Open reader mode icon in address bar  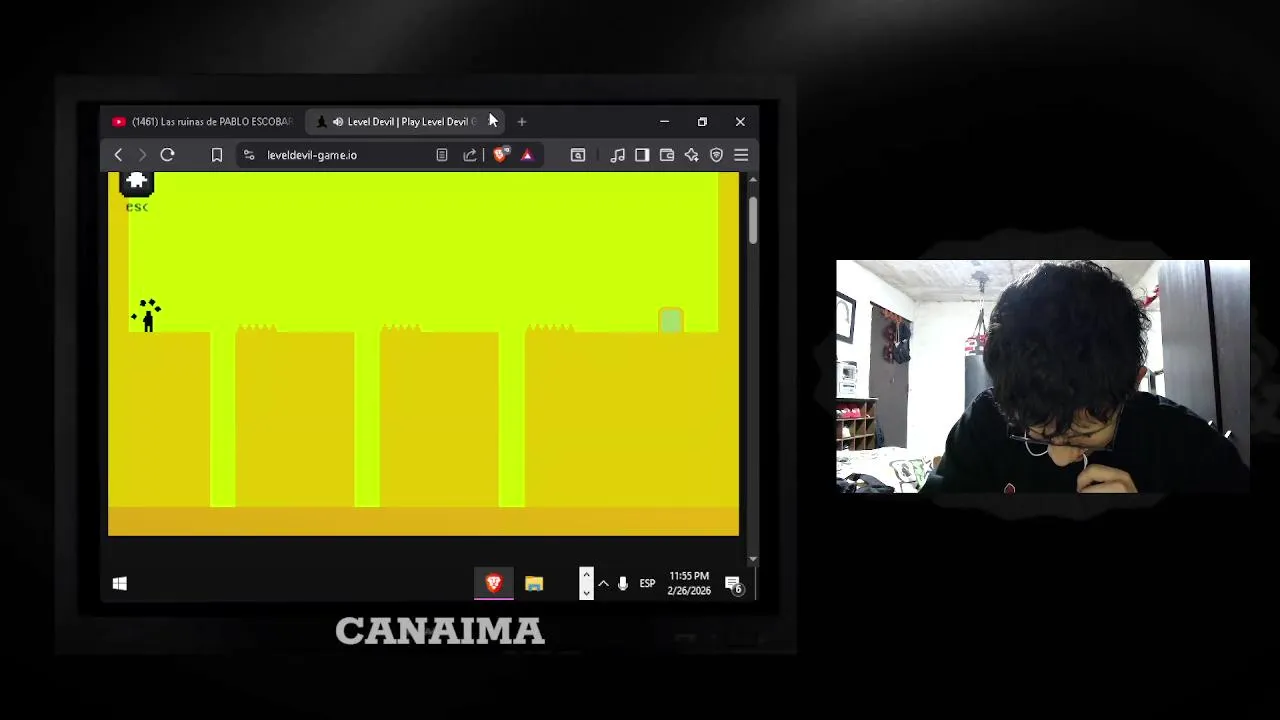coord(442,155)
